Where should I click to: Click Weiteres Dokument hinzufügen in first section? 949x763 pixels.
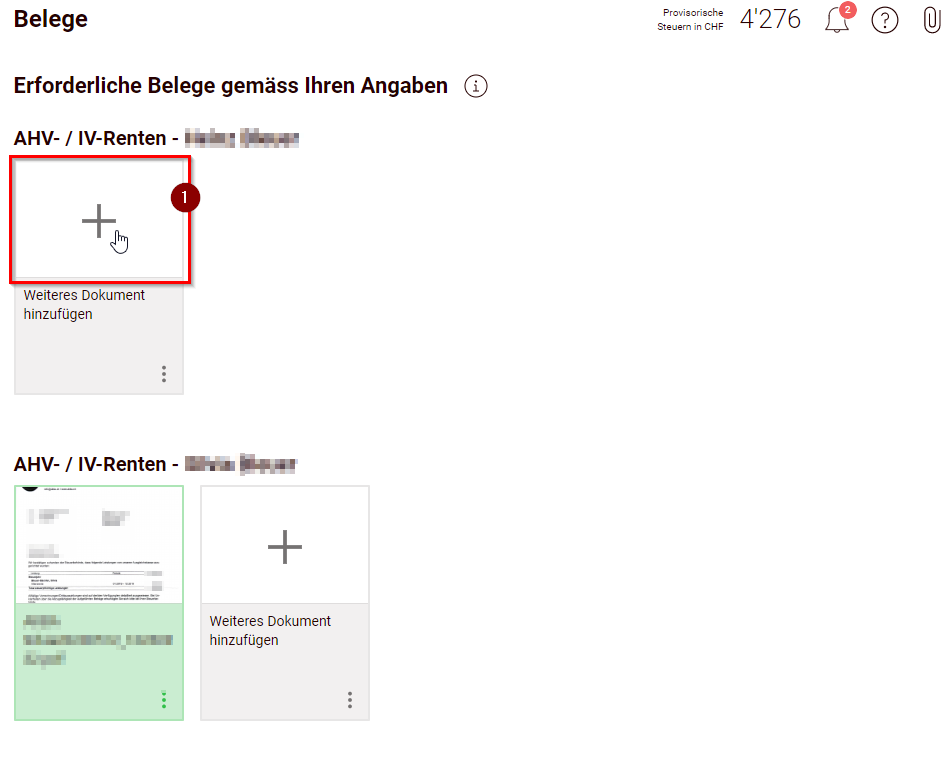[x=84, y=304]
